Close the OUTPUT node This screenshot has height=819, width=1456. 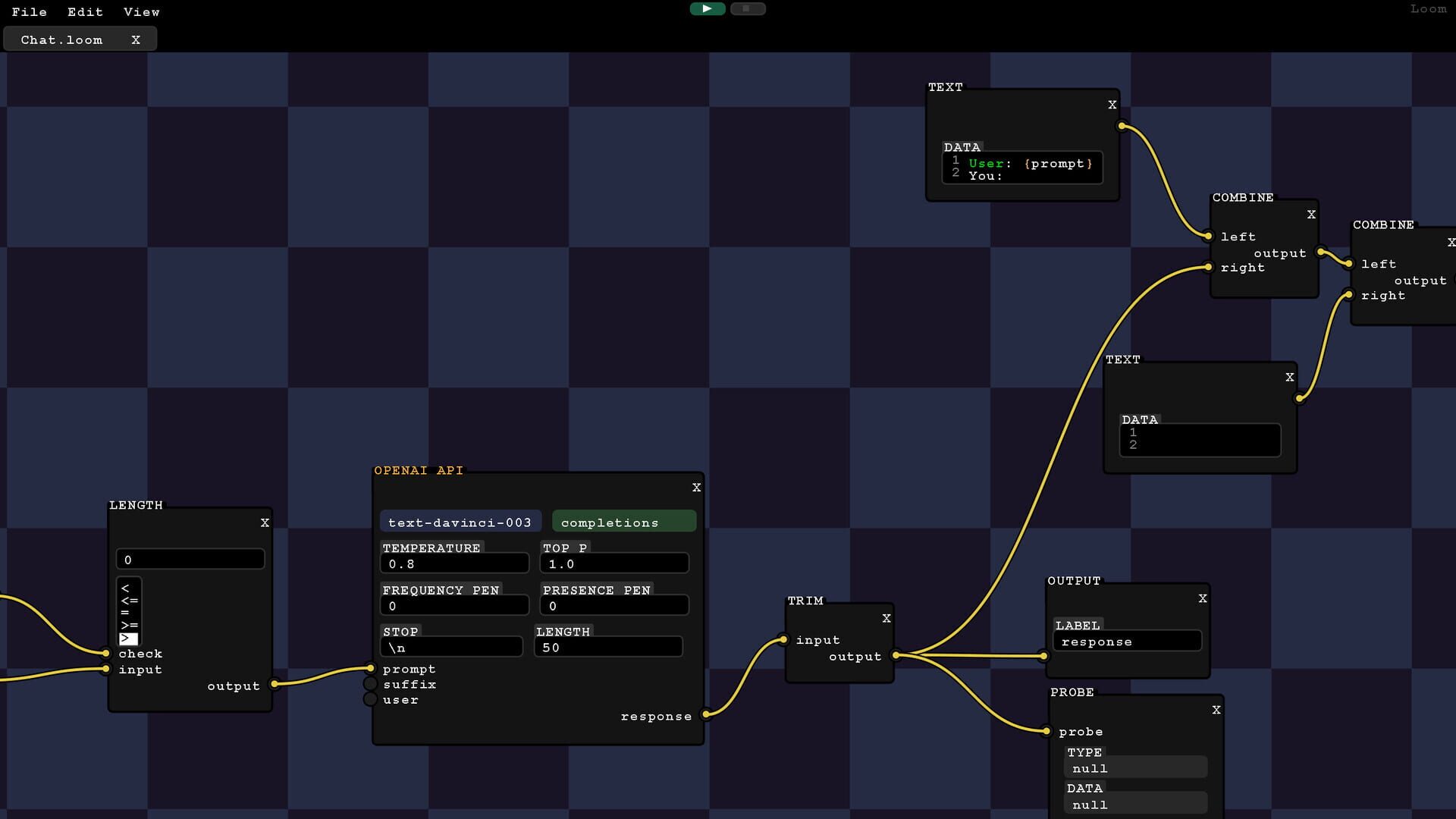1203,598
